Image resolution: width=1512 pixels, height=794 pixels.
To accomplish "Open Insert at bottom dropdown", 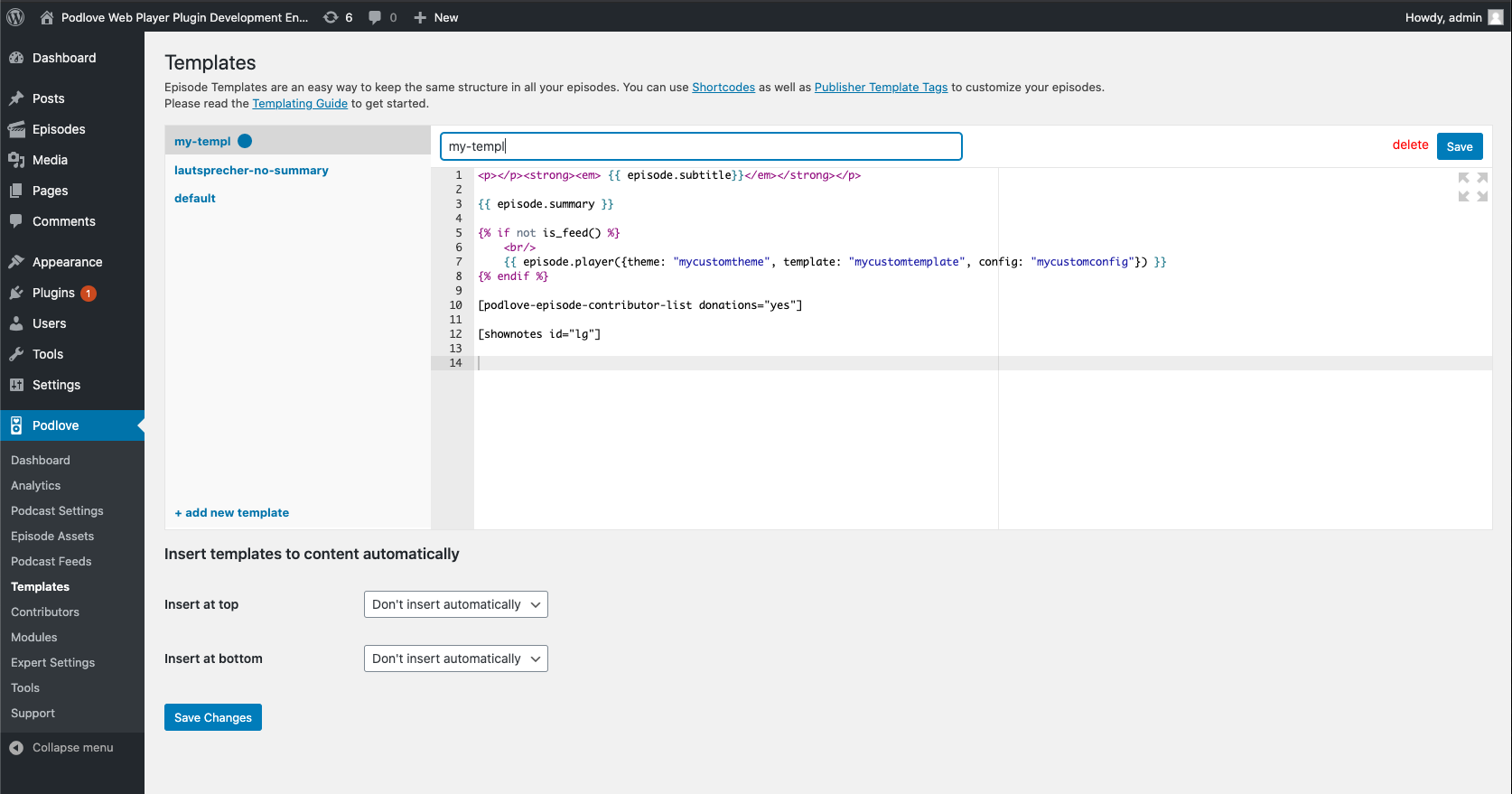I will coord(455,659).
